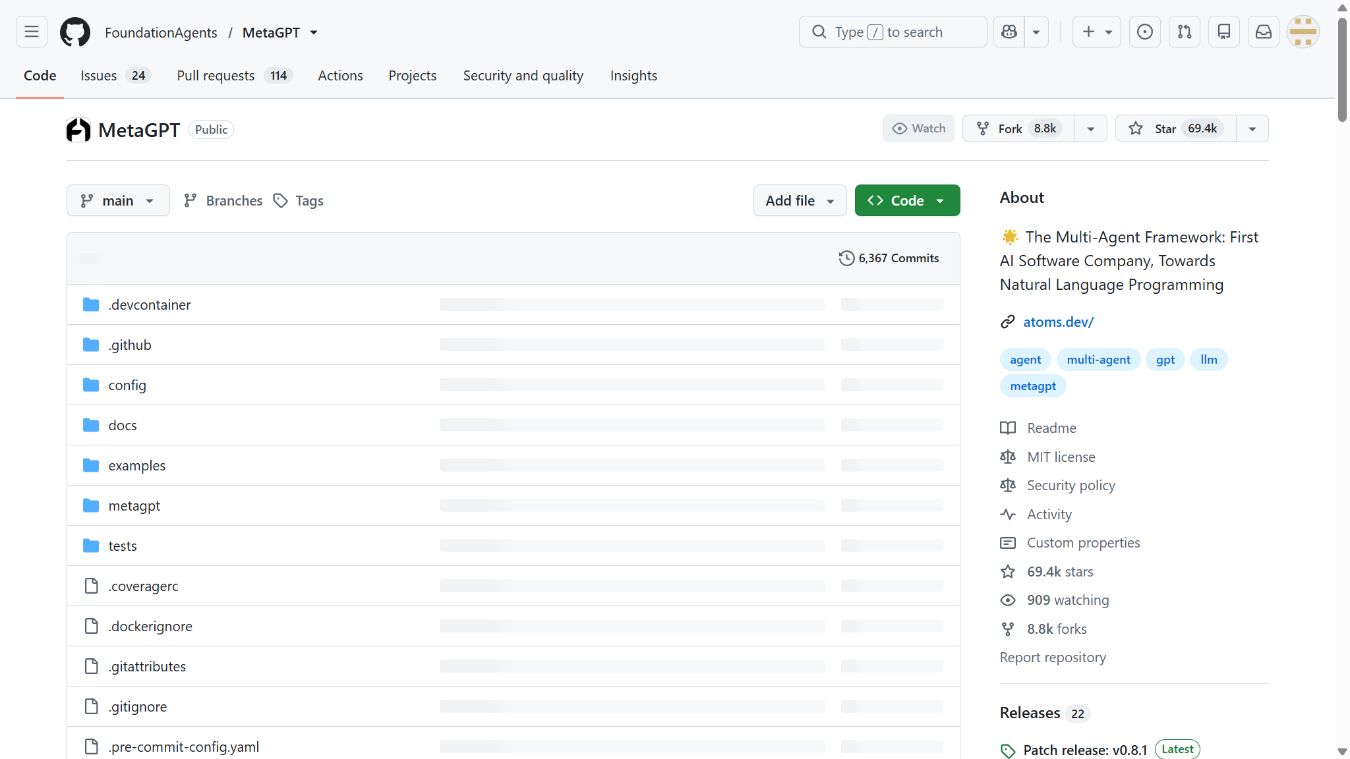Viewport: 1350px width, 759px height.
Task: Switch to the Issues tab
Action: 115,76
